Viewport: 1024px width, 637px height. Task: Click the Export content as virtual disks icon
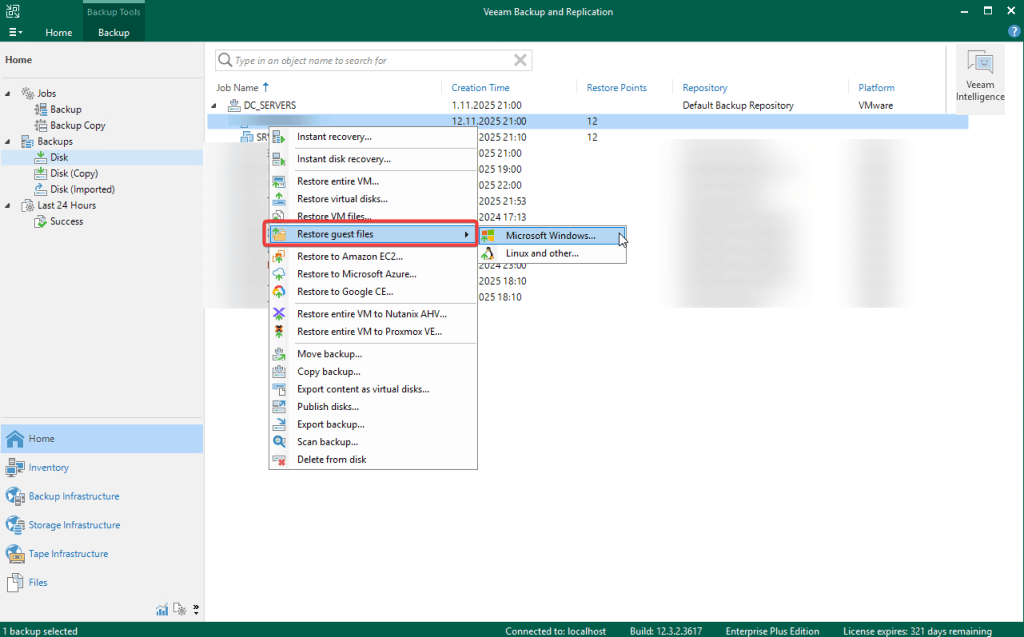pyautogui.click(x=279, y=389)
